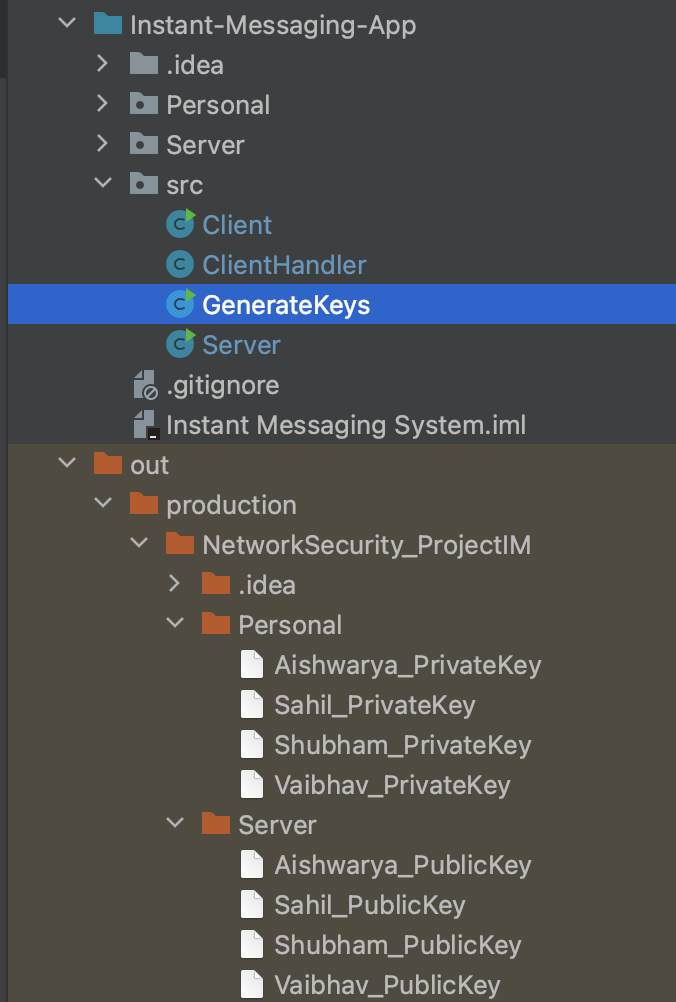Collapse the NetworkSecurity_ProjectIM folder
This screenshot has height=1002, width=676.
click(x=139, y=543)
